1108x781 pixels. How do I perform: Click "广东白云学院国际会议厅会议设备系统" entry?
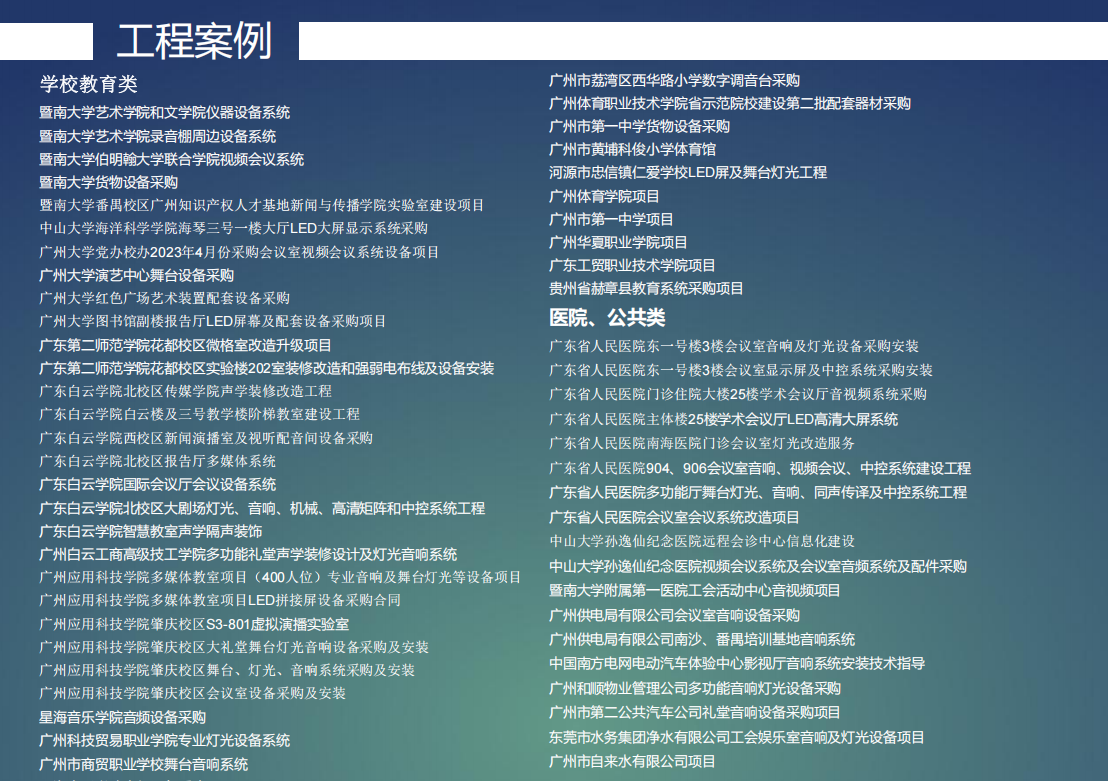[158, 485]
